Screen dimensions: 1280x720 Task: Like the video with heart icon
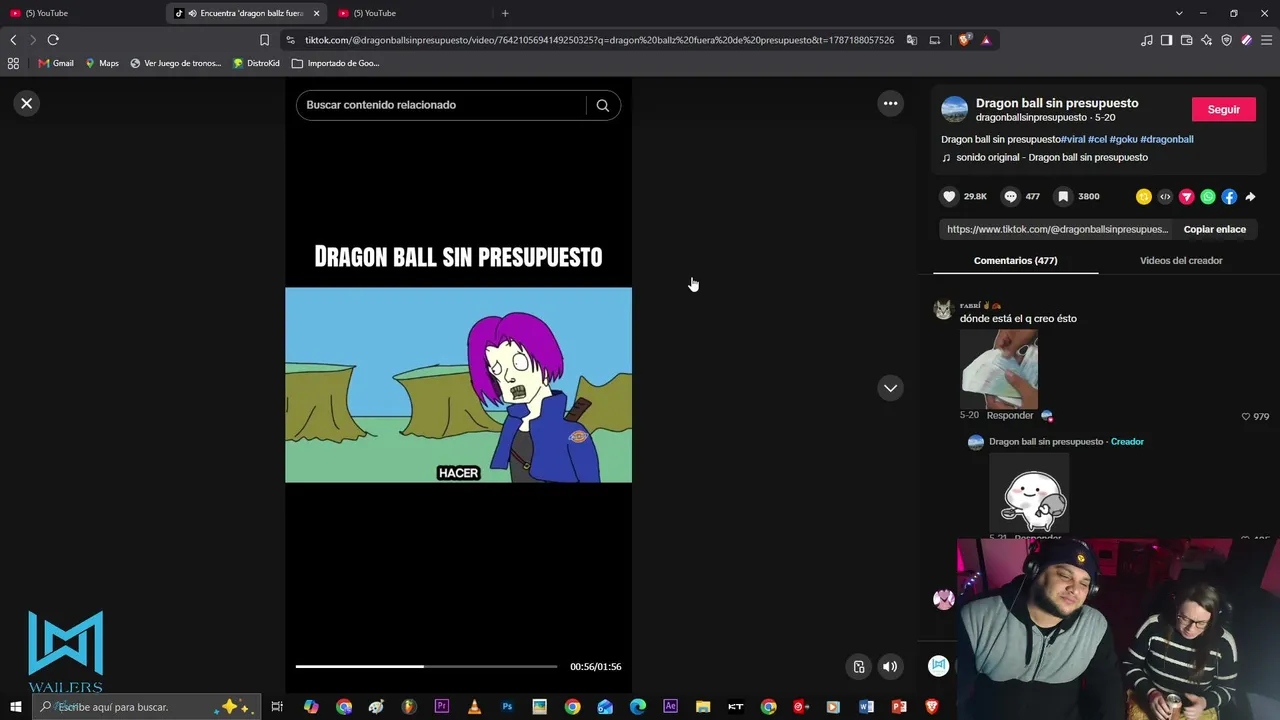point(949,196)
